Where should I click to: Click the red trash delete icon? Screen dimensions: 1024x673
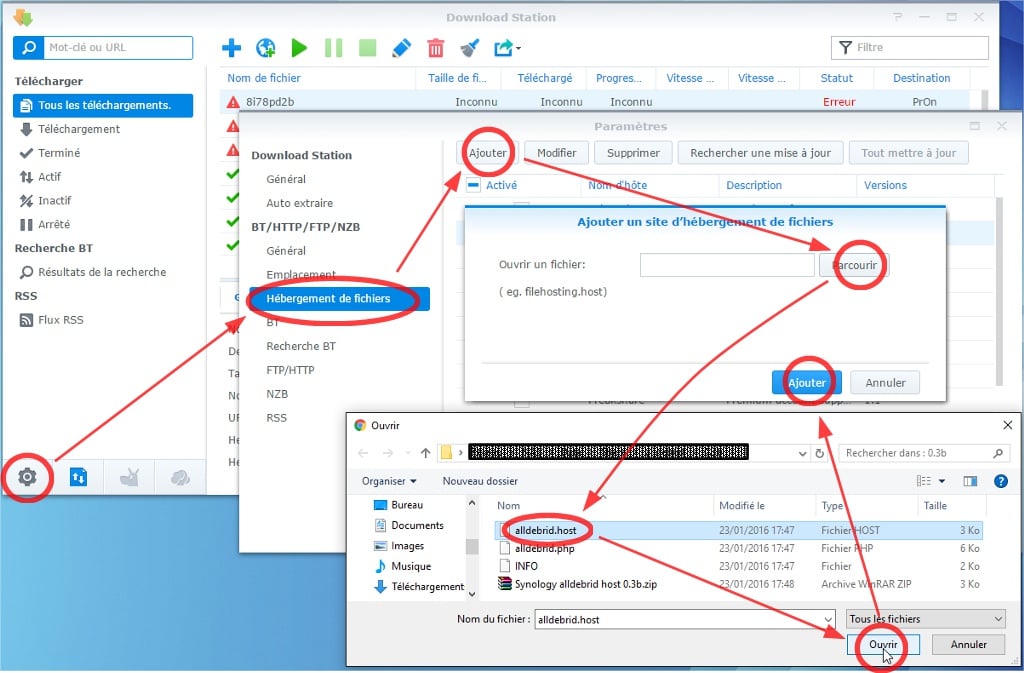436,48
